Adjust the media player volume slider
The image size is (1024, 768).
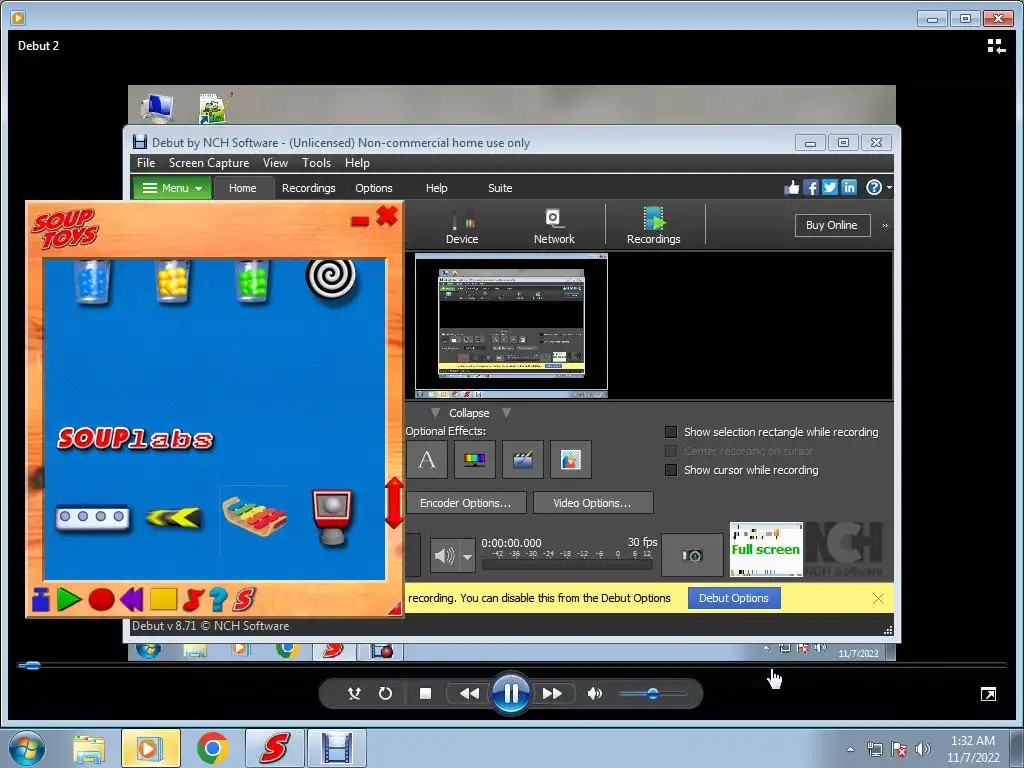pos(652,694)
